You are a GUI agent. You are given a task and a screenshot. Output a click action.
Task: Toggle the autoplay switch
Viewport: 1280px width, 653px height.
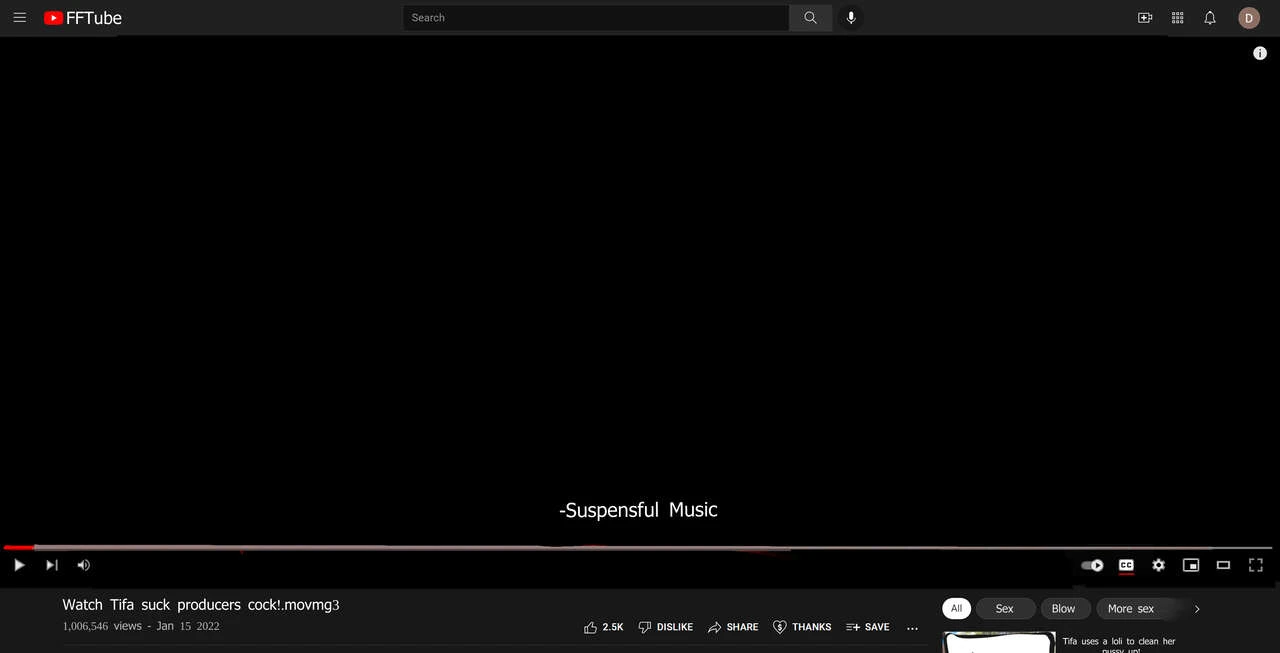(1093, 565)
